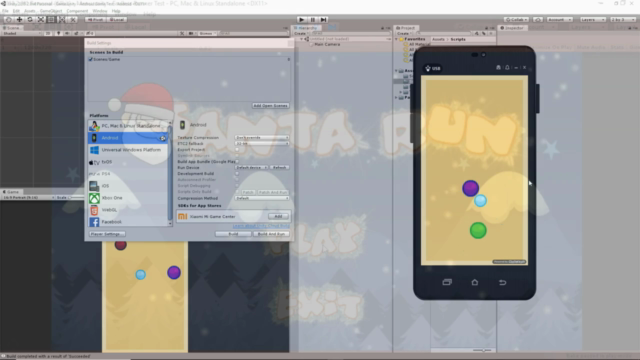
Task: Click Refresh next to Run Device
Action: pyautogui.click(x=280, y=167)
